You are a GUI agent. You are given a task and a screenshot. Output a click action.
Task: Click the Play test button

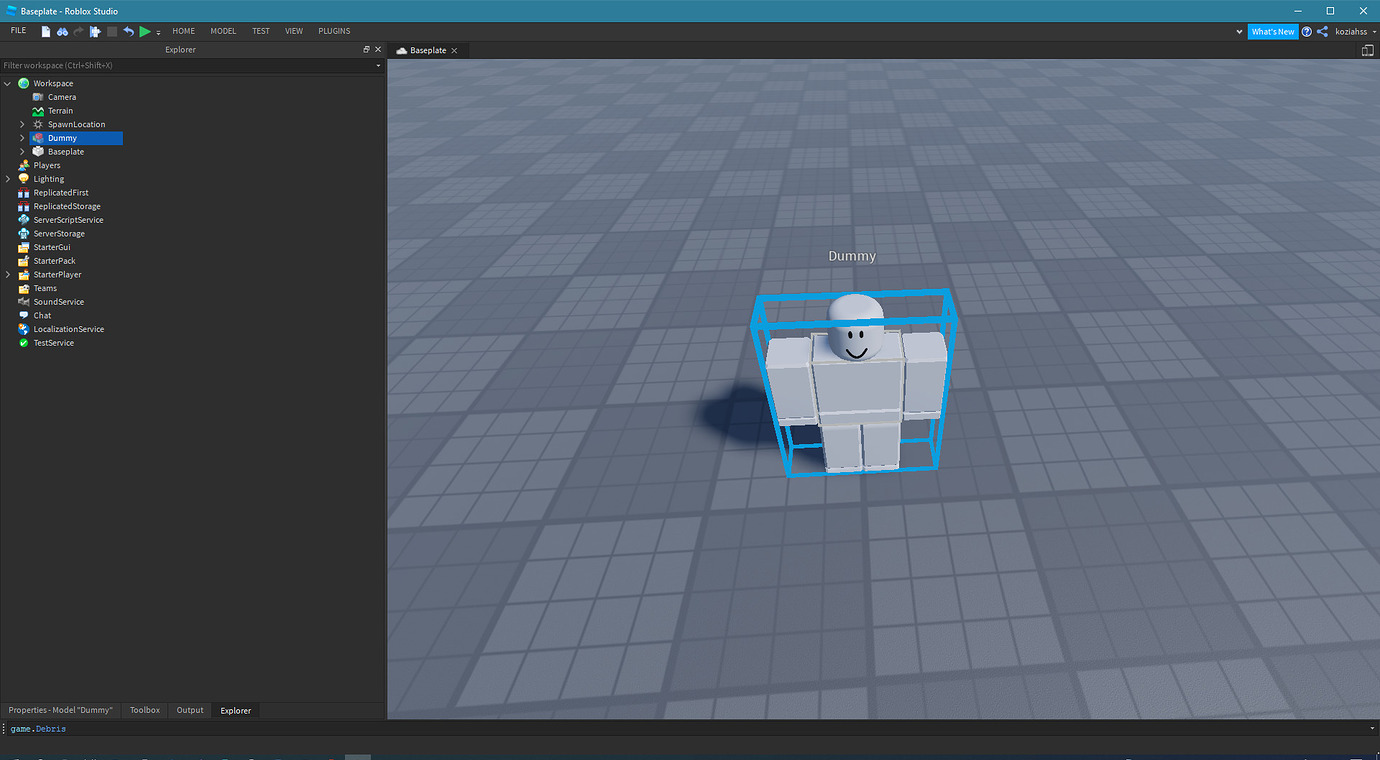[x=144, y=31]
